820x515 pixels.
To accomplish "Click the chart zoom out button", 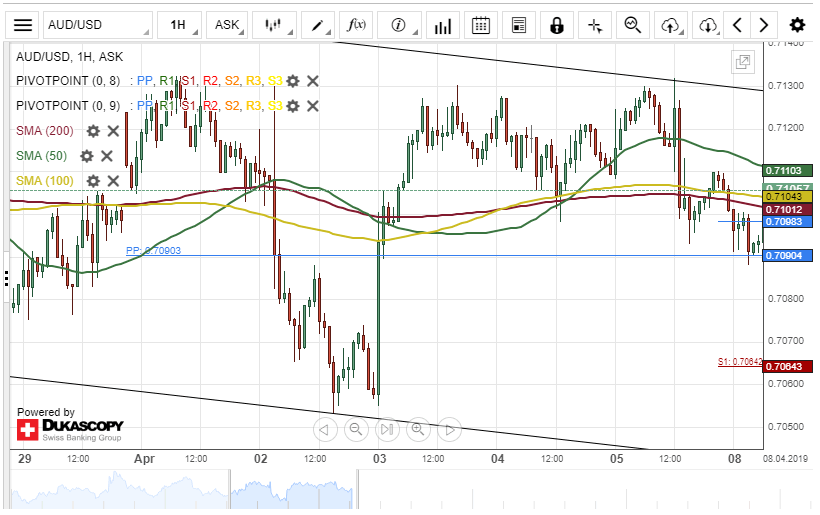I will pos(355,430).
